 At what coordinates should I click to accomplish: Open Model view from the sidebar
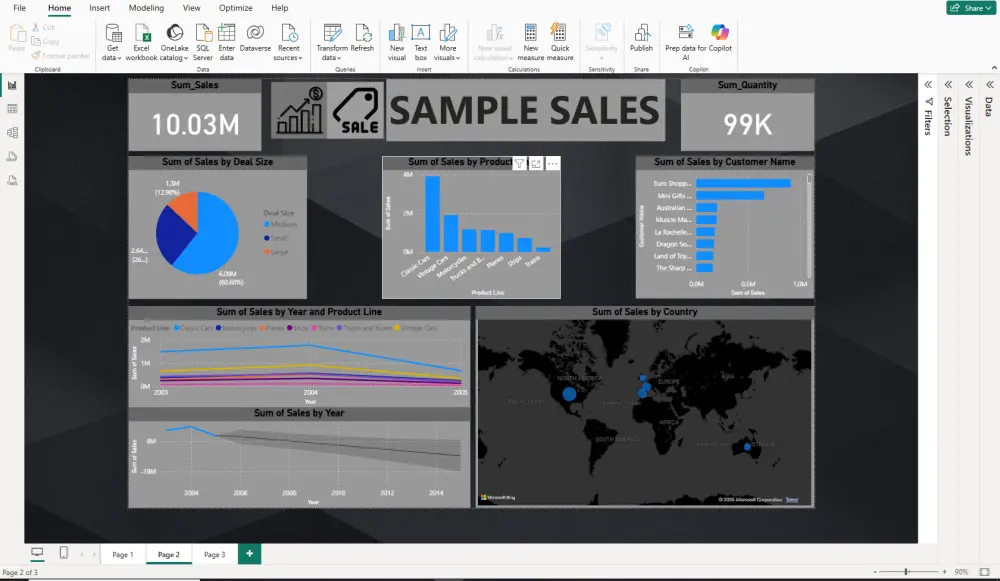point(13,131)
